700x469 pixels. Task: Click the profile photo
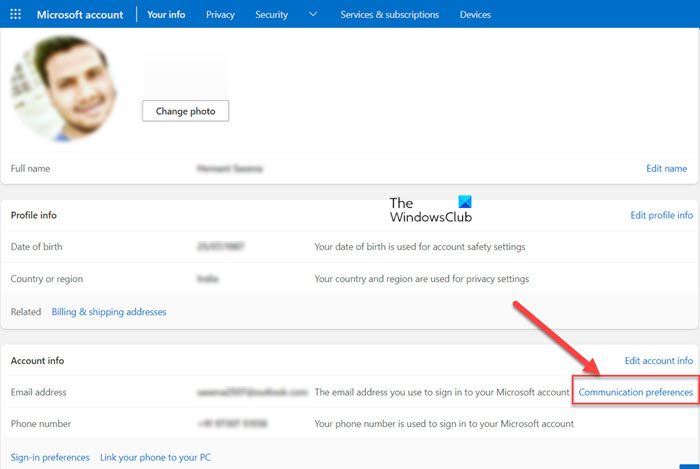(x=64, y=87)
